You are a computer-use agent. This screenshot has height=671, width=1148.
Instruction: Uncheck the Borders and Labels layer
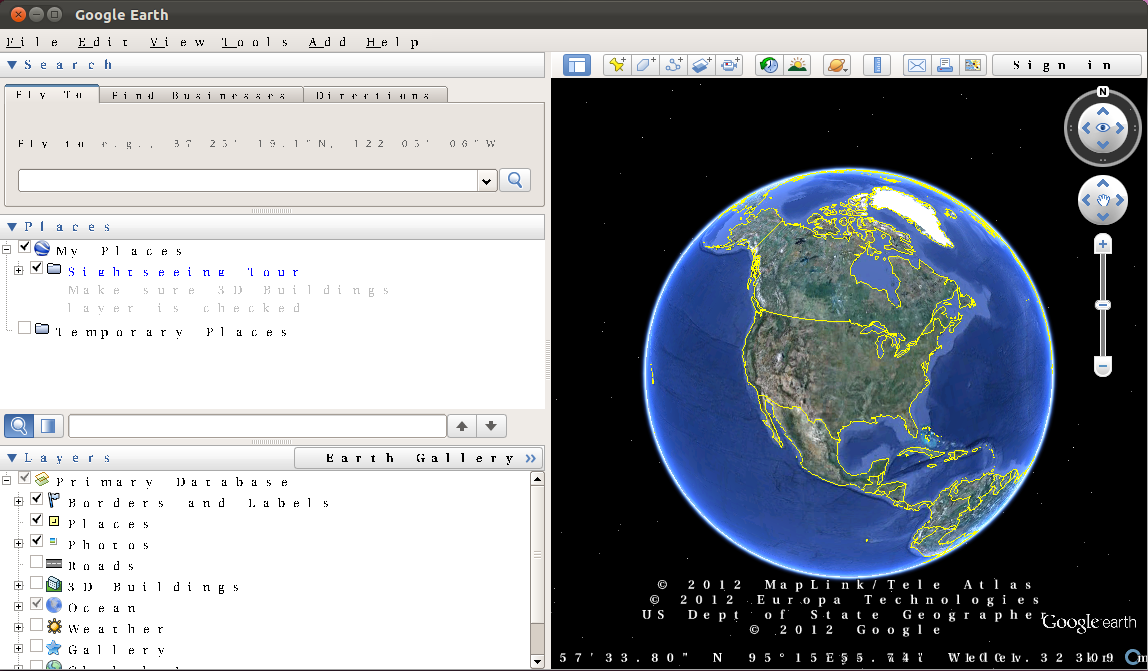[x=37, y=499]
